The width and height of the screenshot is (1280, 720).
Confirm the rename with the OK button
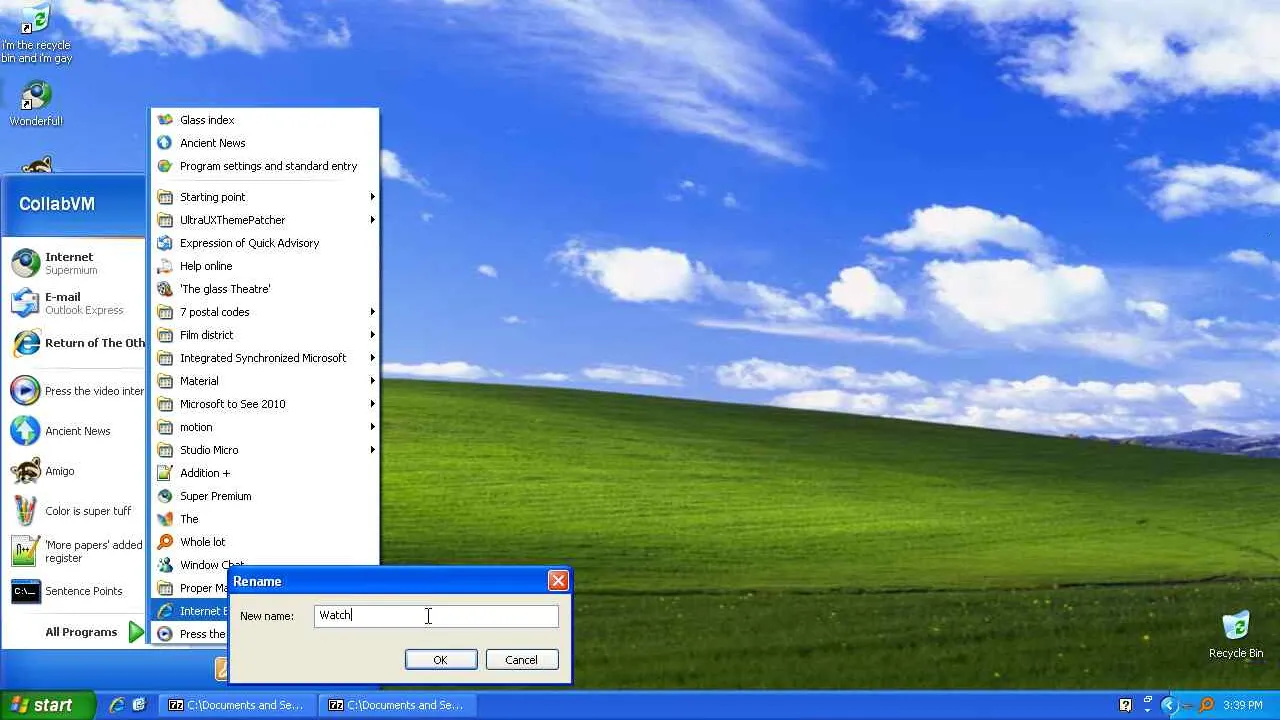click(x=440, y=660)
